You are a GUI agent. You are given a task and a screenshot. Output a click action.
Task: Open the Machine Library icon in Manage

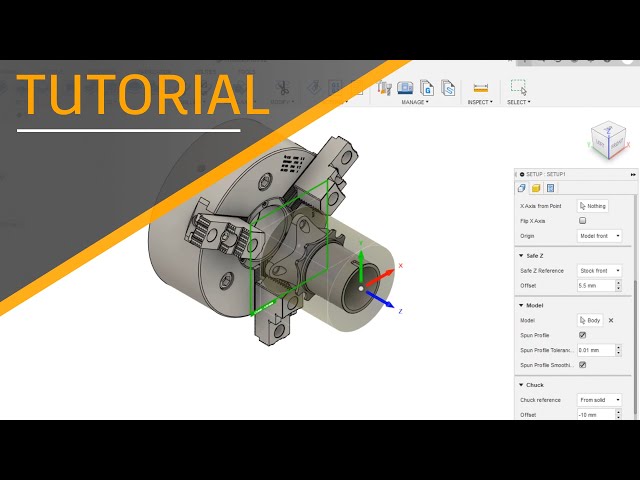405,88
